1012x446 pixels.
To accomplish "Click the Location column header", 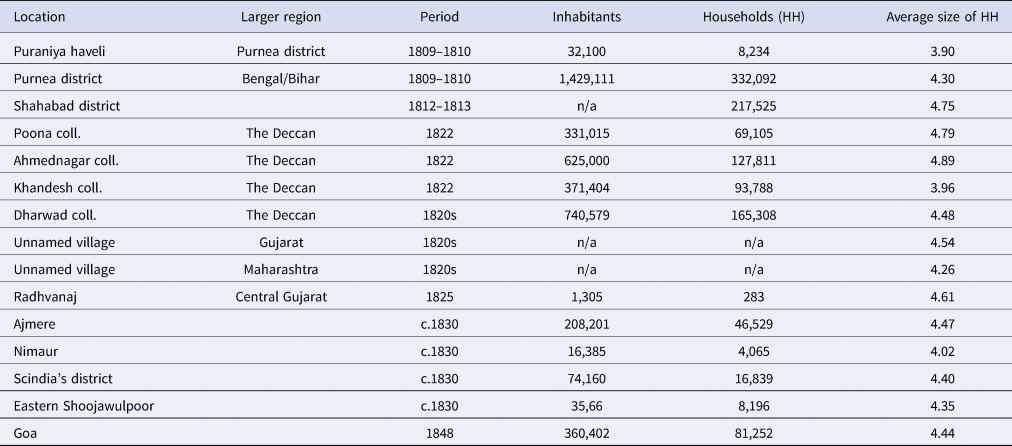I will pyautogui.click(x=39, y=17).
